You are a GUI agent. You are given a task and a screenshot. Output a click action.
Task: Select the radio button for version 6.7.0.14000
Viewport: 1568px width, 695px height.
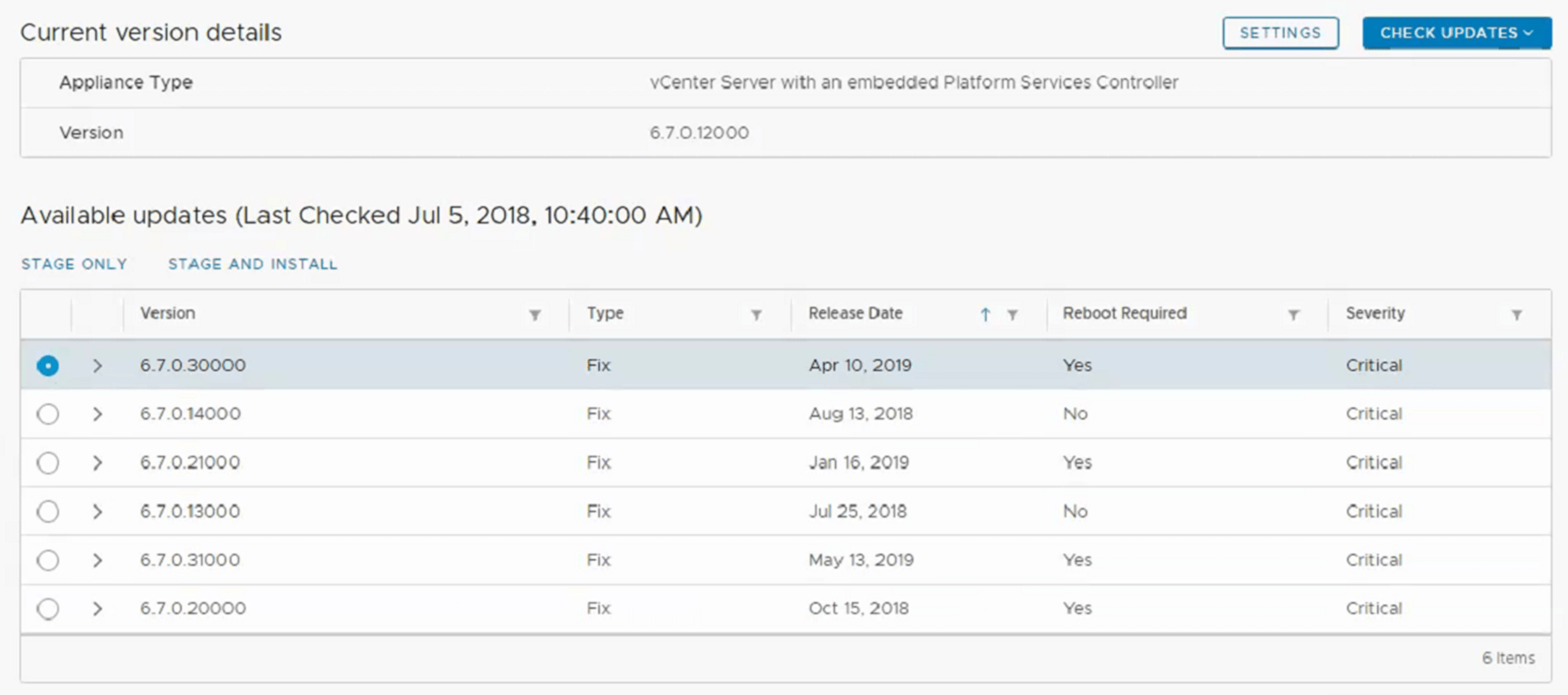point(48,414)
